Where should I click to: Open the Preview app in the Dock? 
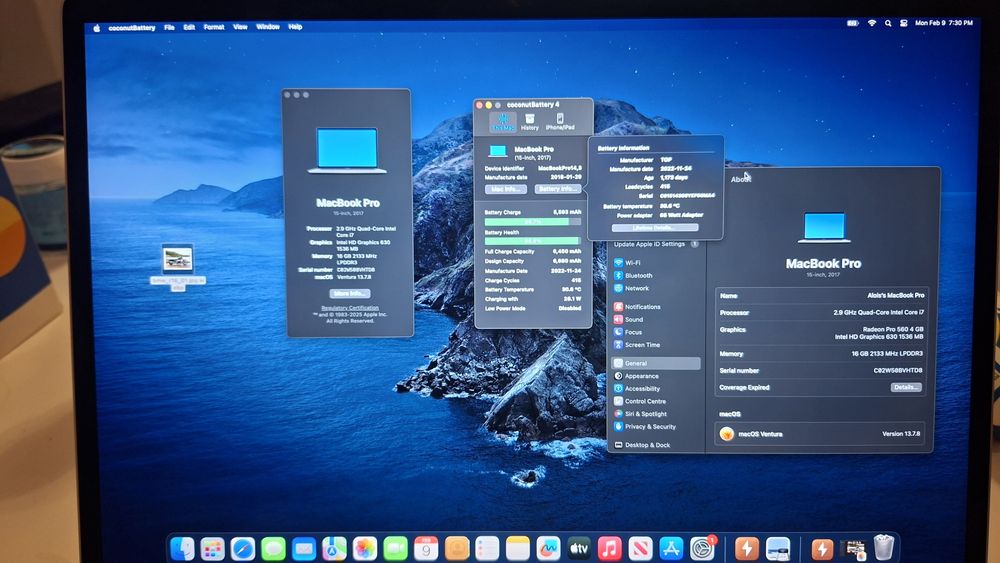tap(778, 548)
